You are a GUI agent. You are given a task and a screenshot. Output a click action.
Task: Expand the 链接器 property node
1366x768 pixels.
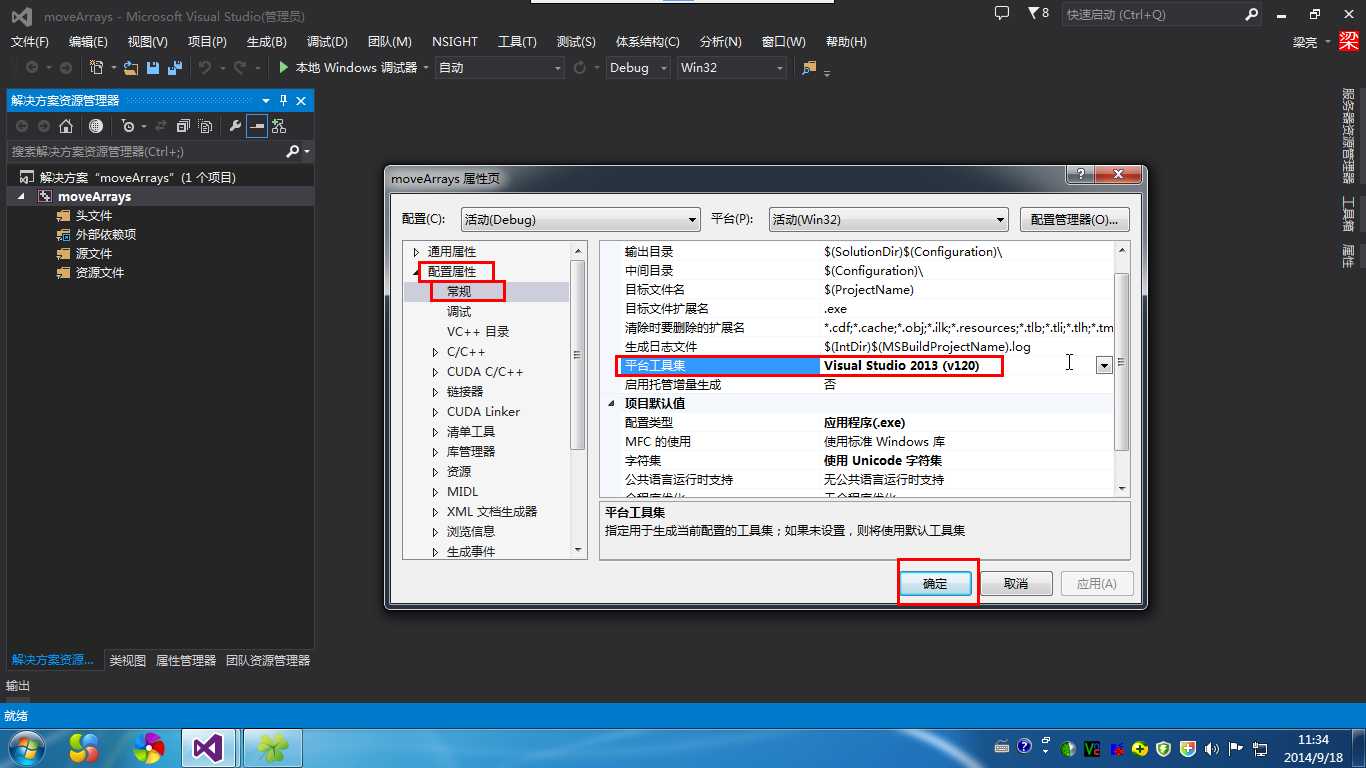(x=435, y=392)
